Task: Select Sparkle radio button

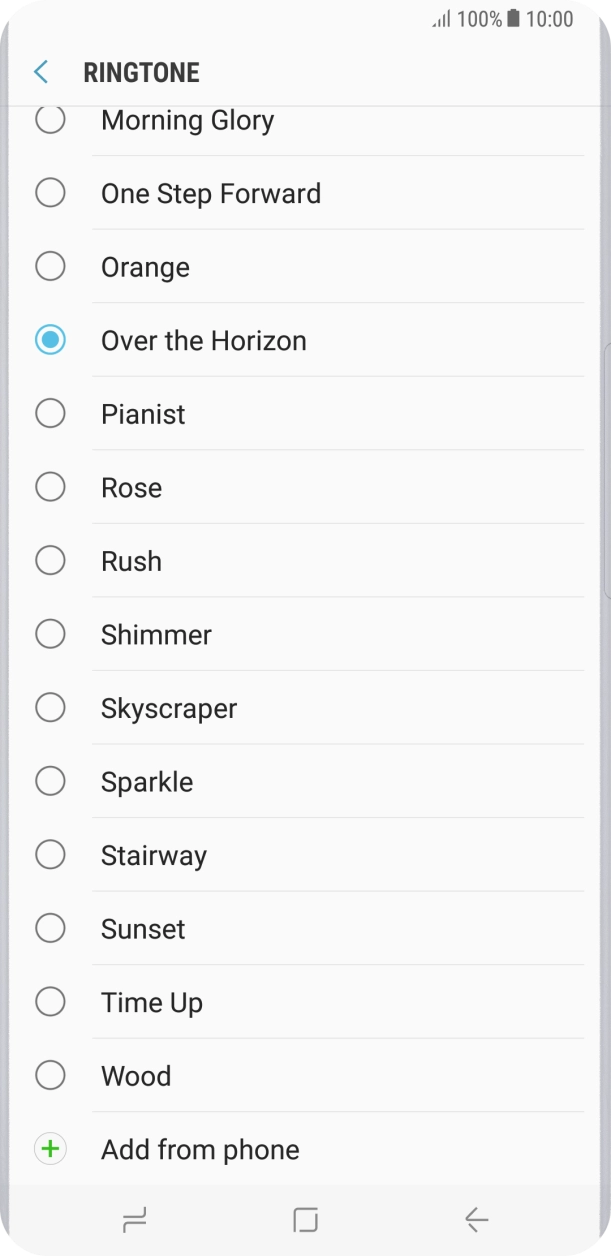Action: point(50,781)
